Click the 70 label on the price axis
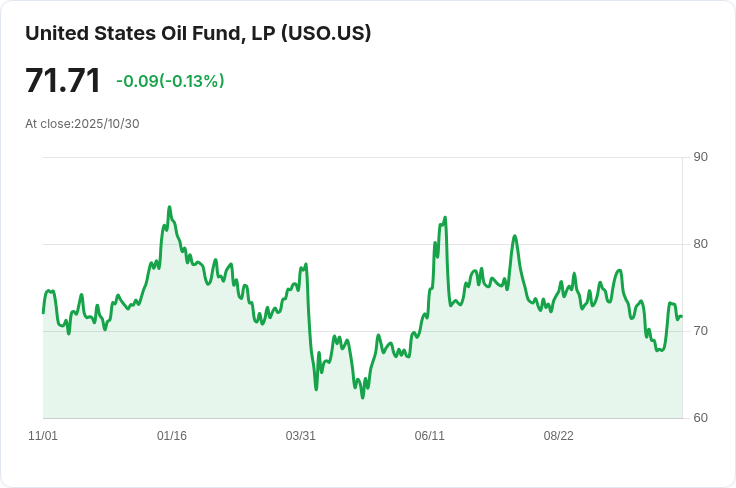This screenshot has width=736, height=488. click(x=700, y=331)
